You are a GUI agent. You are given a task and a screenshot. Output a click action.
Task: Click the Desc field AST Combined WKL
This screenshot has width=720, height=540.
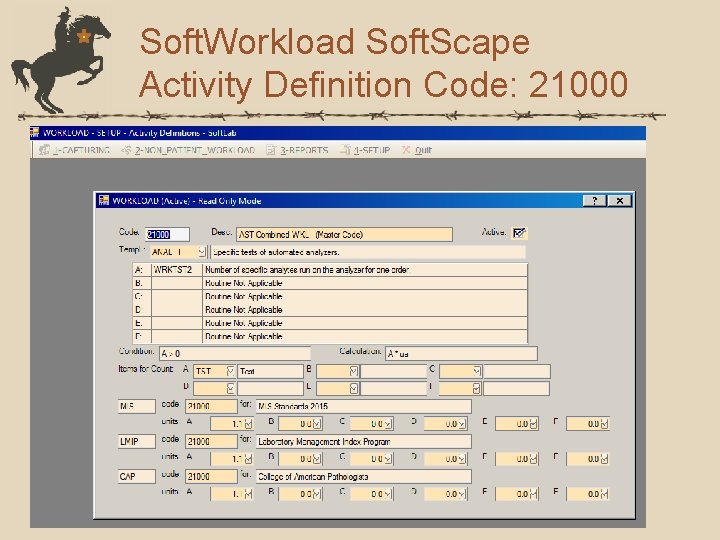pos(344,235)
